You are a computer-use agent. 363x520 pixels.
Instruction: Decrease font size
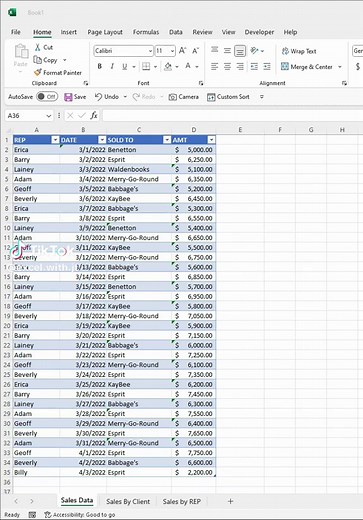click(195, 51)
